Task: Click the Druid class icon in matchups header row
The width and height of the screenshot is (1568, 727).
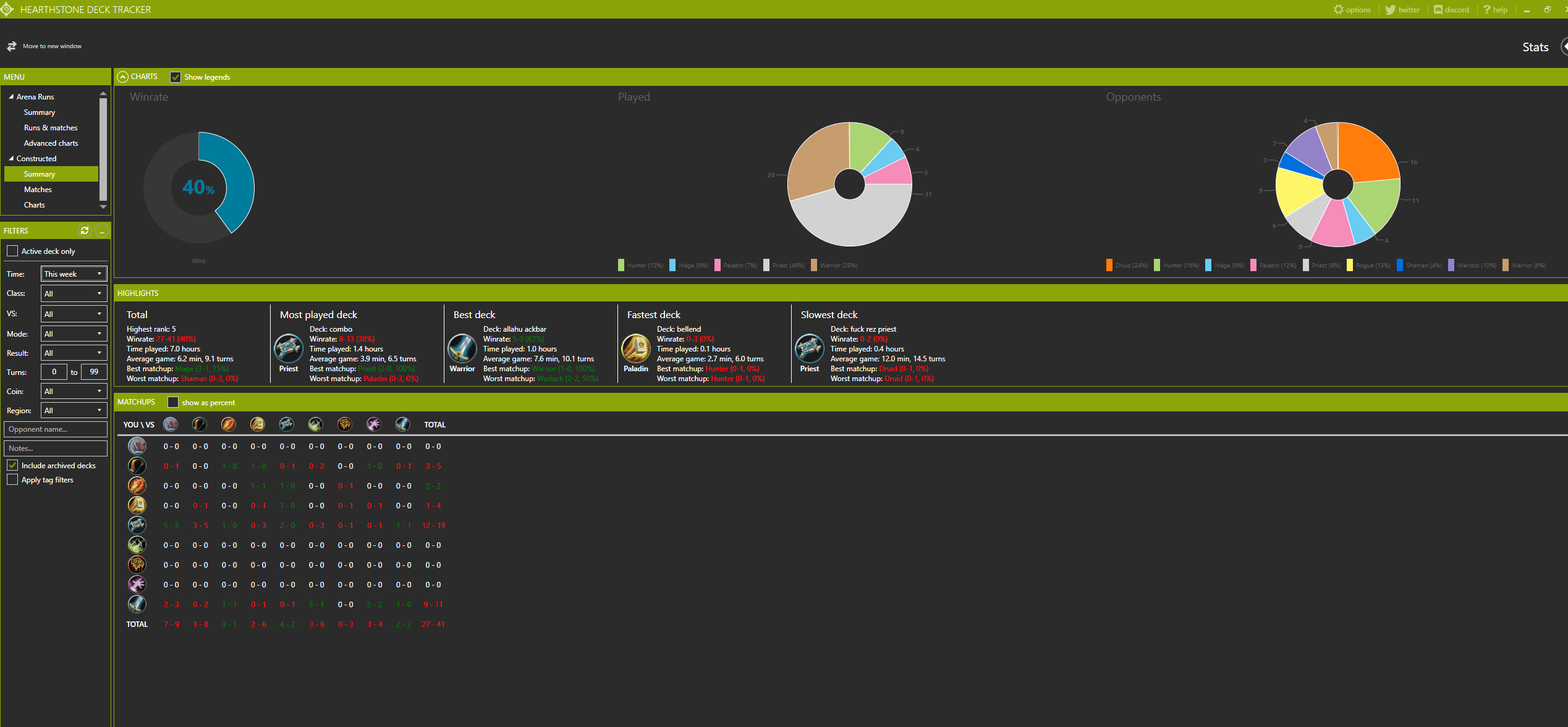Action: [171, 424]
